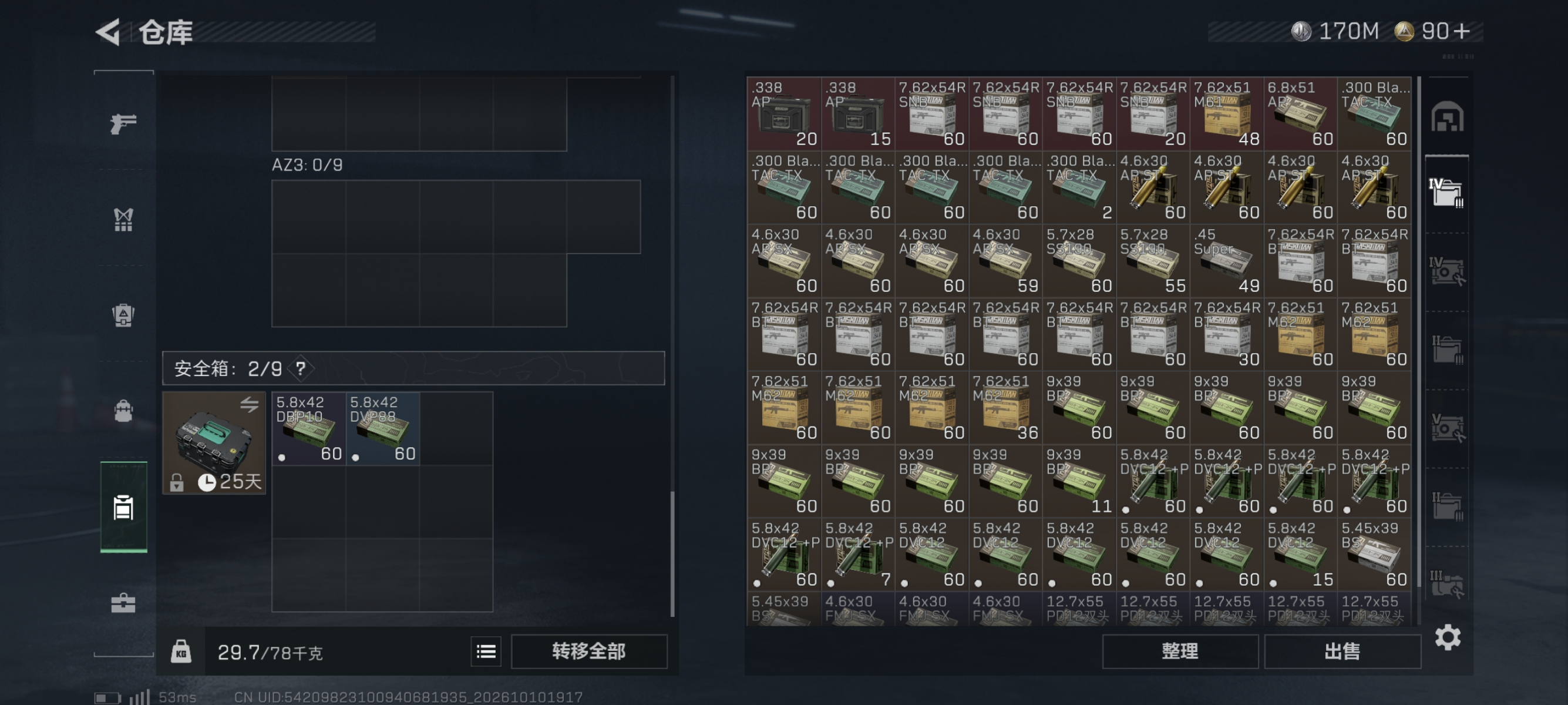1568x705 pixels.
Task: Select the V safe container tab
Action: (1447, 428)
